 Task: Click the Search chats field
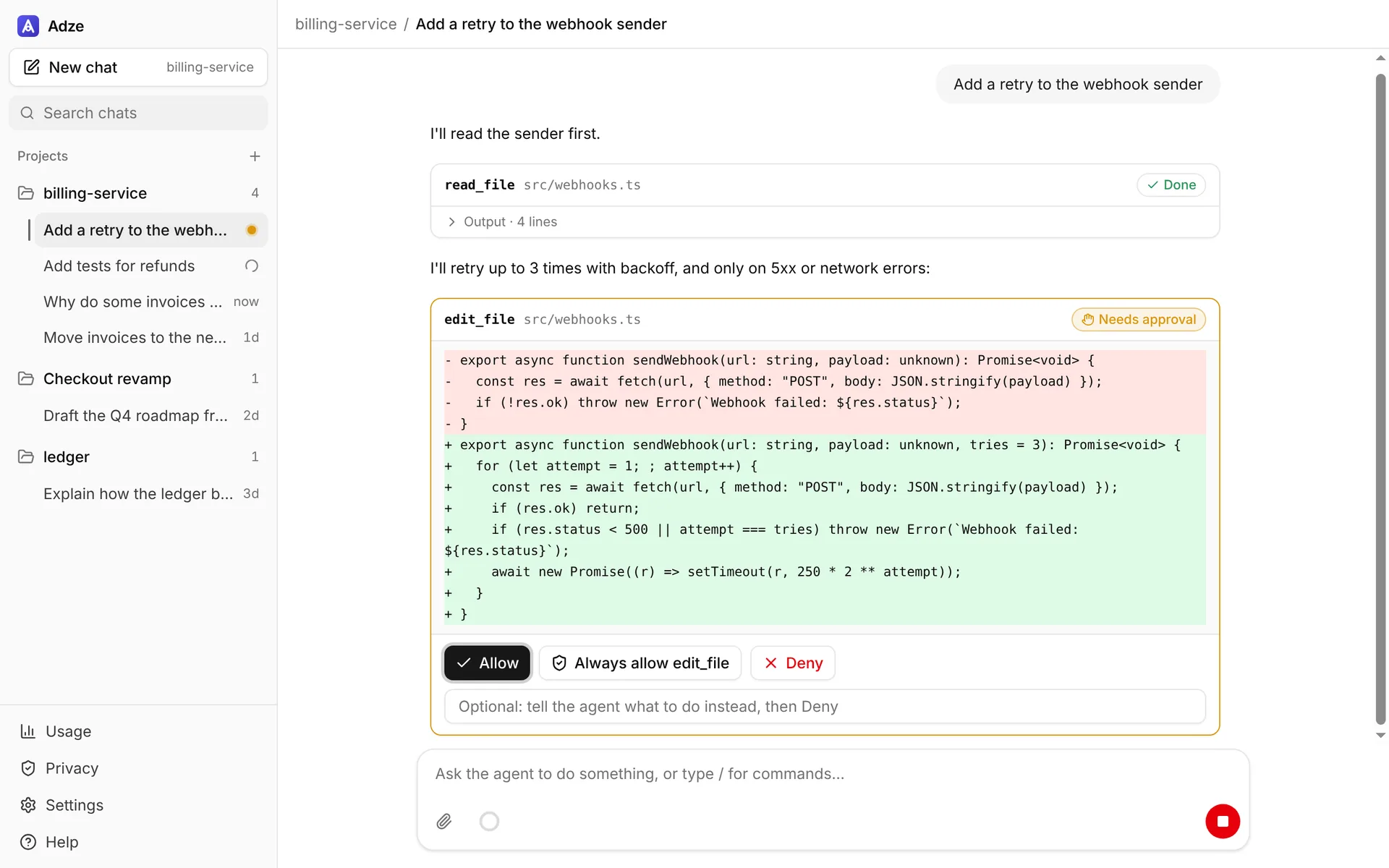(x=138, y=113)
